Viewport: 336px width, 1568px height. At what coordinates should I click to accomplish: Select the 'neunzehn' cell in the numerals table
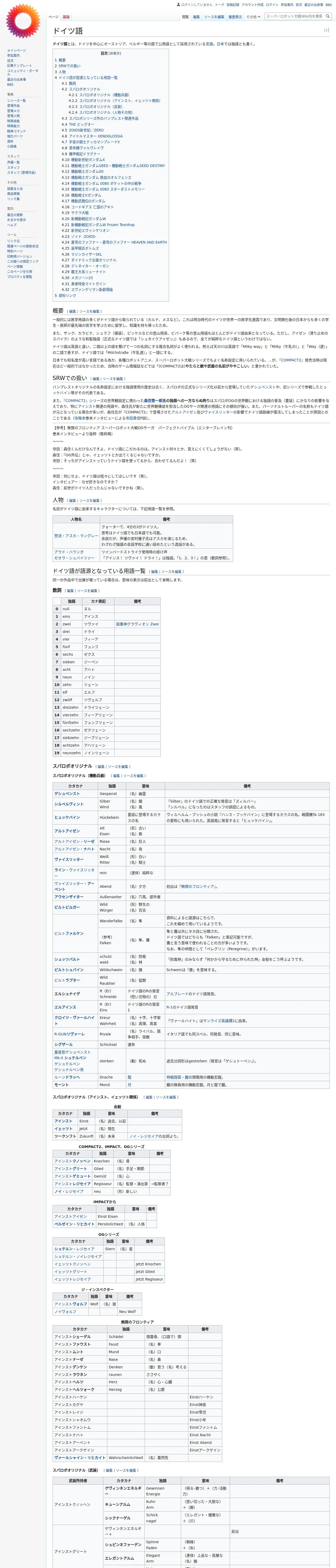point(71,753)
